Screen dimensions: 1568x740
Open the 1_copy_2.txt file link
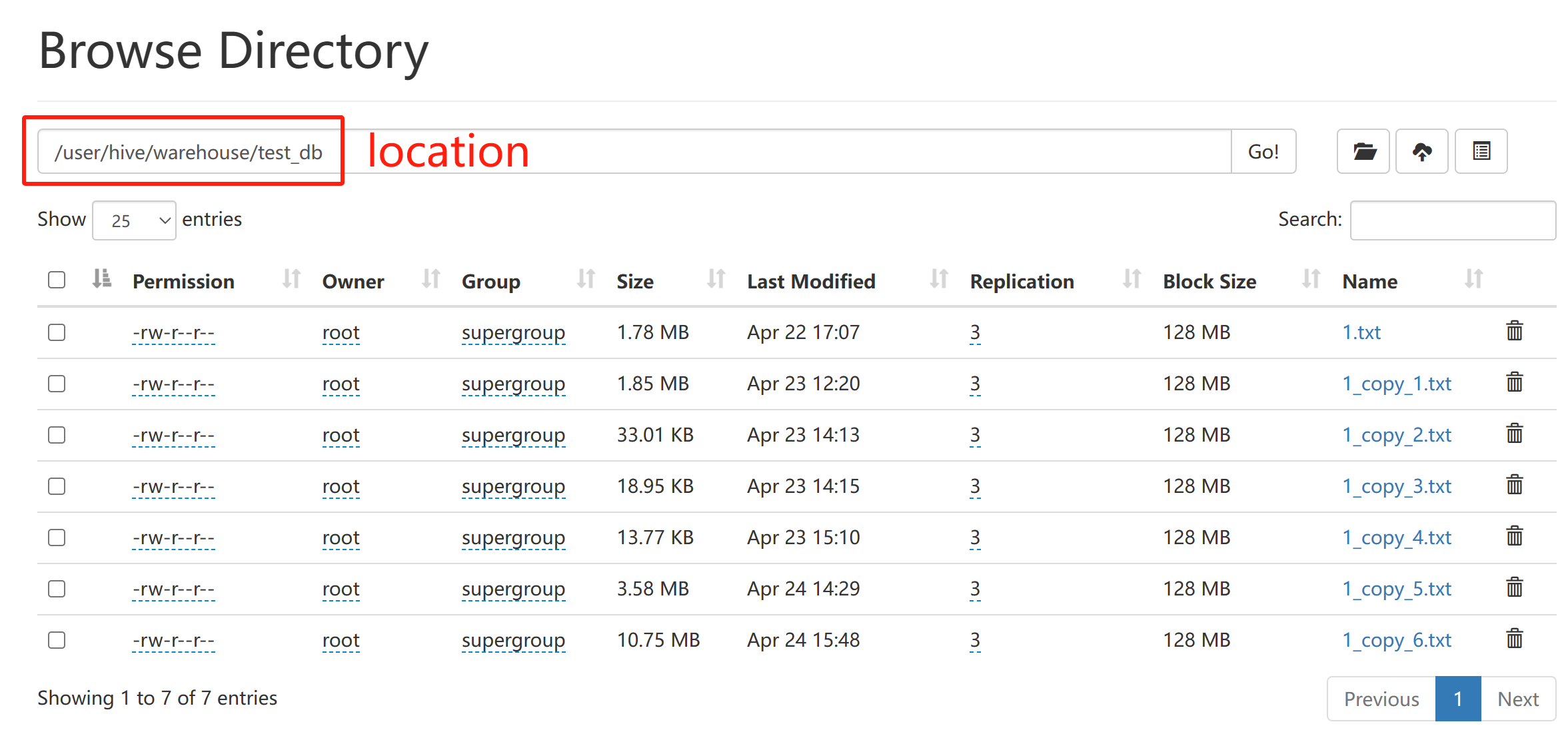pyautogui.click(x=1396, y=435)
